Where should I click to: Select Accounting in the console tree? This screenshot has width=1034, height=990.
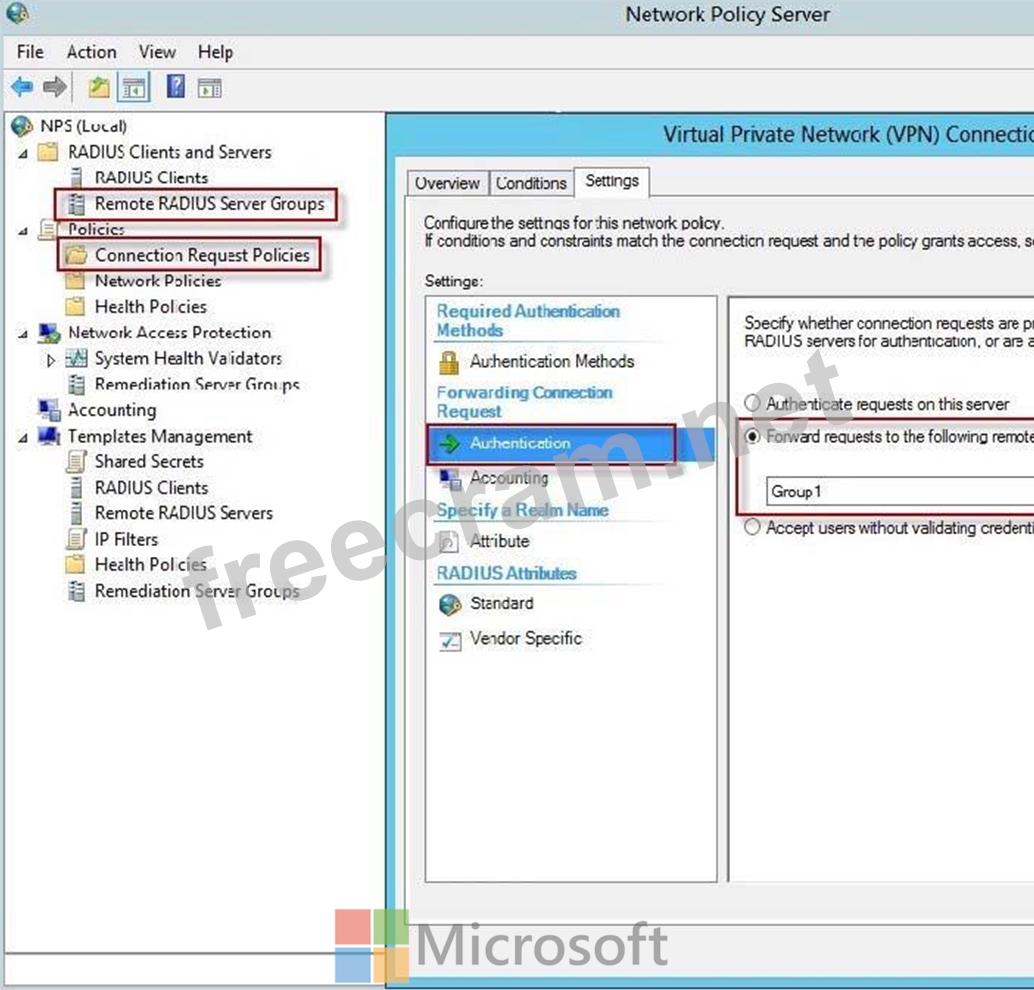(112, 410)
